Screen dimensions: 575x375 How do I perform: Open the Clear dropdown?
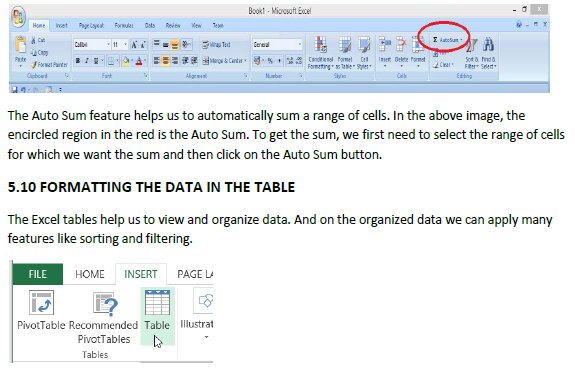click(443, 65)
